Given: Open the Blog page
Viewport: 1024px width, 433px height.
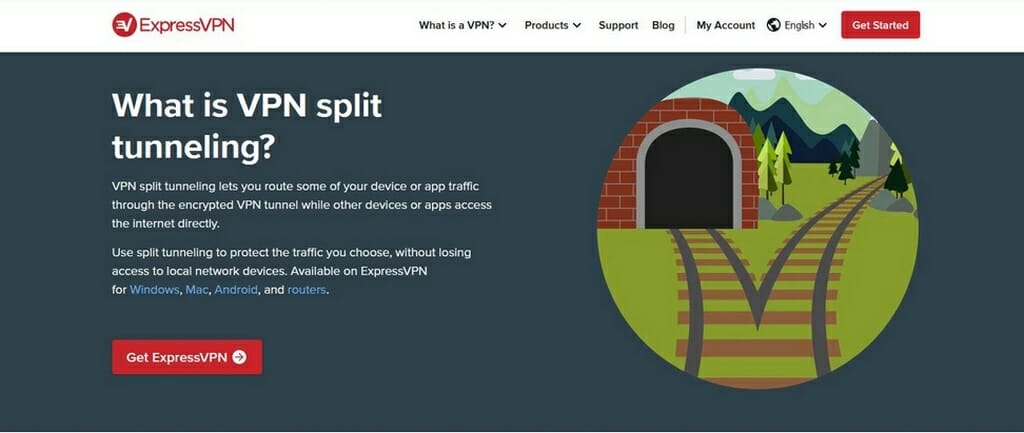Looking at the screenshot, I should pyautogui.click(x=663, y=25).
